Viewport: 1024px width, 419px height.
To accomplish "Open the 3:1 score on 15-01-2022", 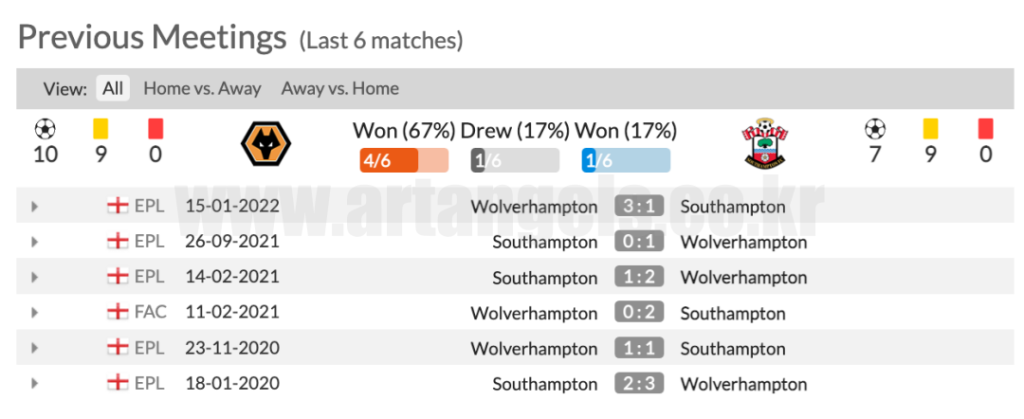I will click(639, 207).
